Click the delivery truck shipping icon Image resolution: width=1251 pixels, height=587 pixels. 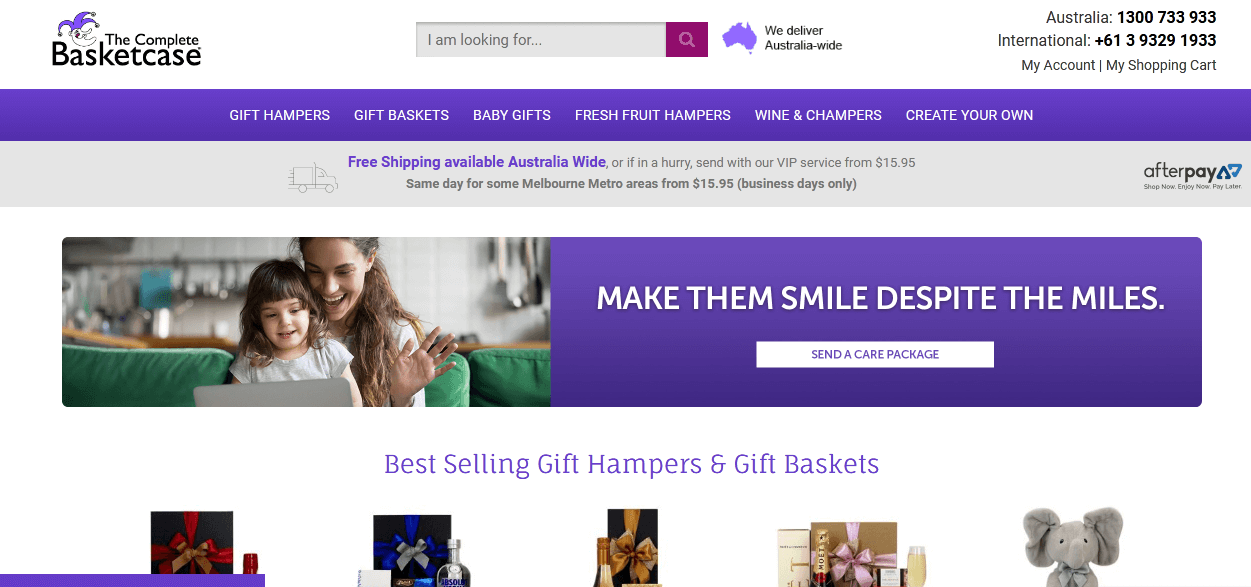click(313, 177)
